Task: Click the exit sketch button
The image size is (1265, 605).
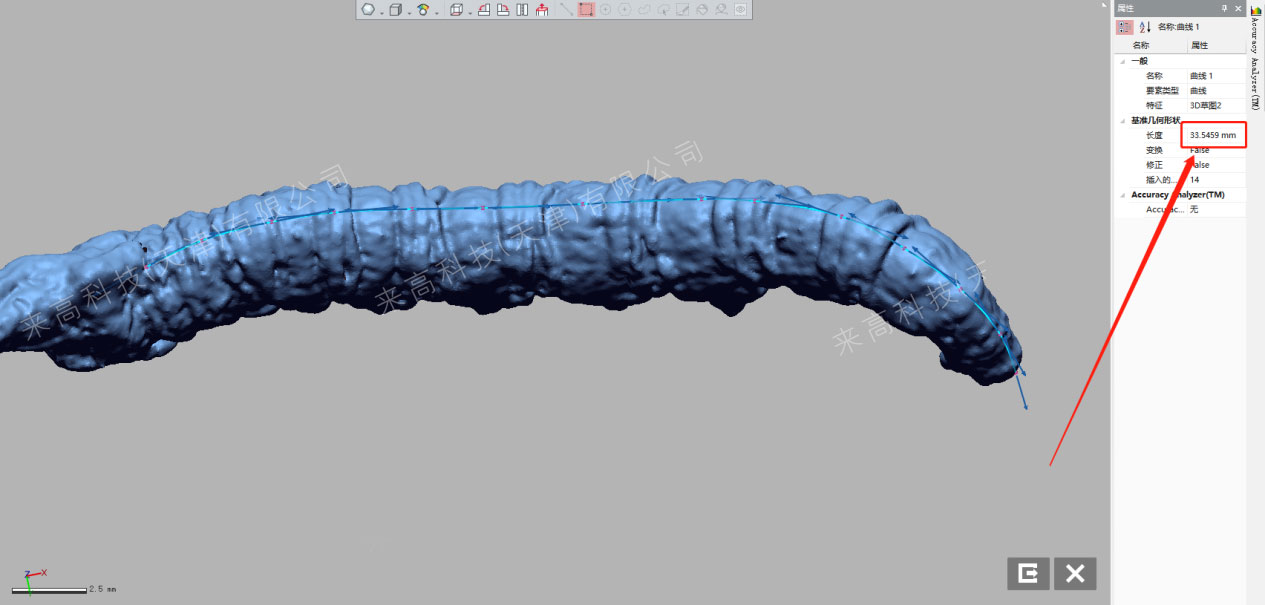Action: tap(1028, 573)
